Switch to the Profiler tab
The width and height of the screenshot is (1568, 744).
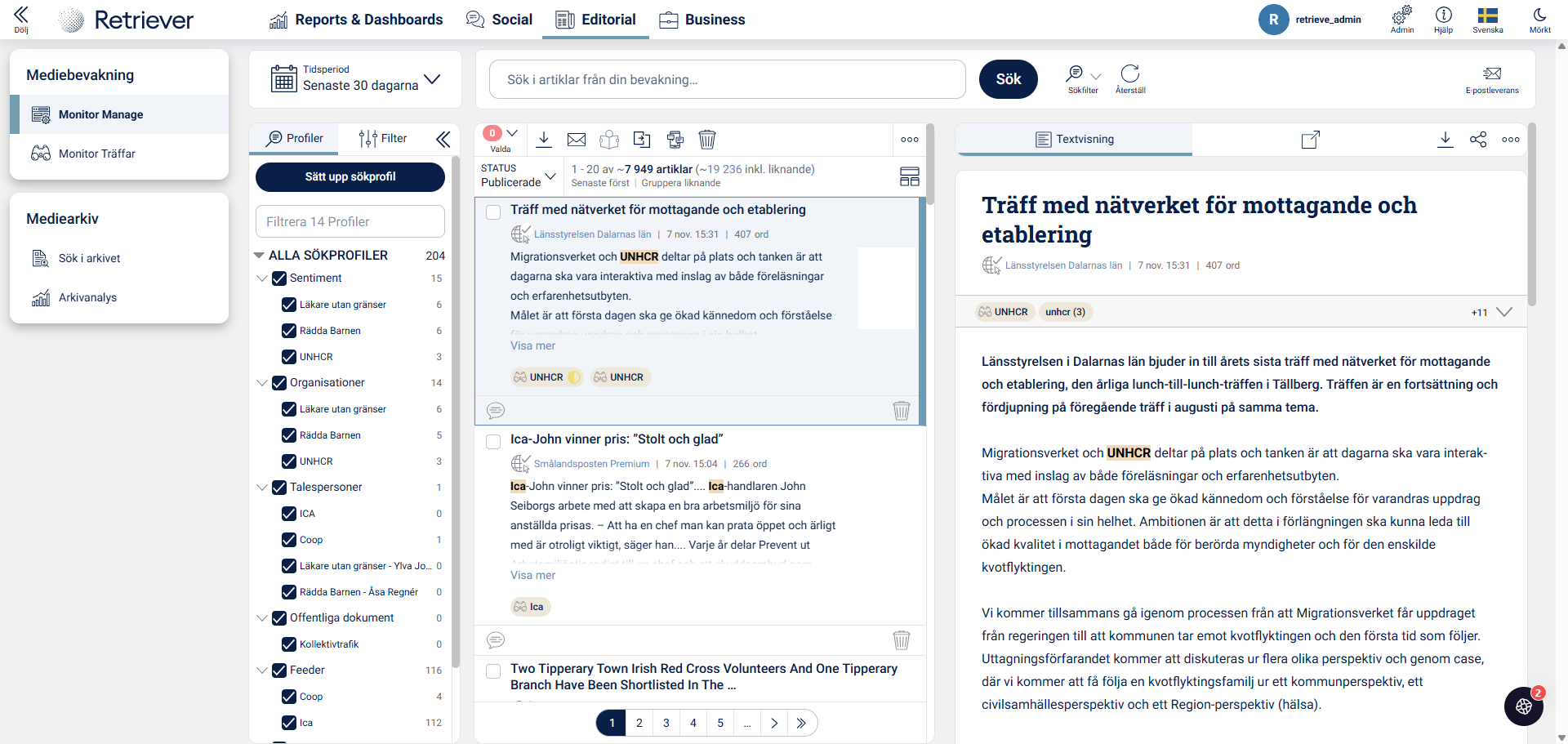tap(294, 139)
